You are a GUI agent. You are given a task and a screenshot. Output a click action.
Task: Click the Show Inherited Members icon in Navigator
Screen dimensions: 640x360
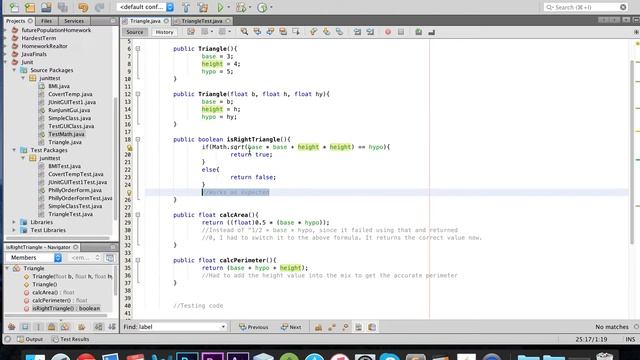(x=11, y=327)
